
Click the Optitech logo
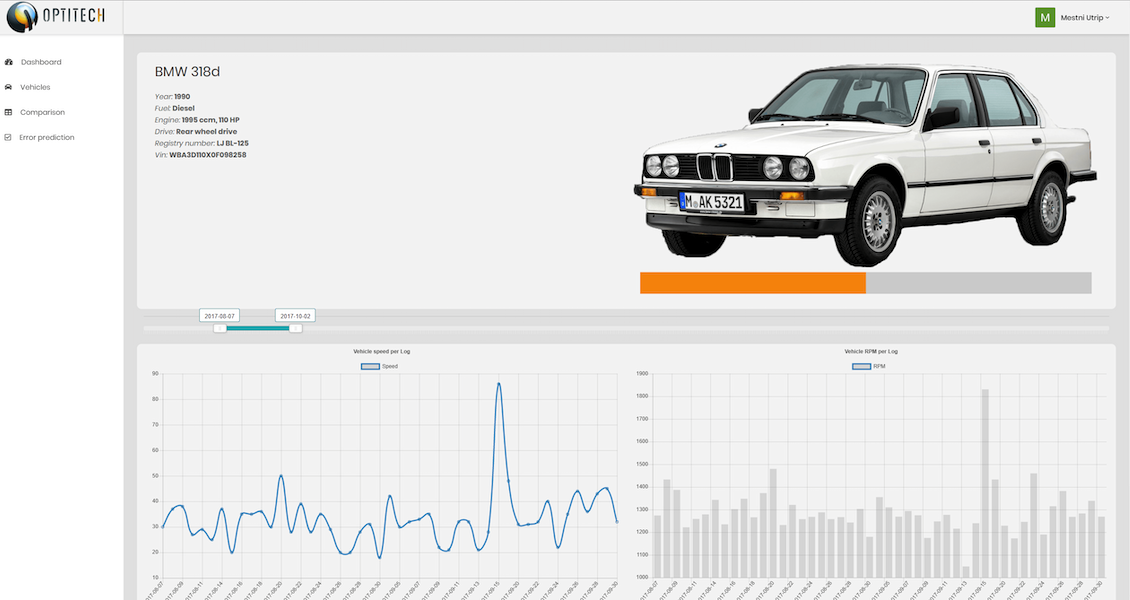click(x=56, y=17)
